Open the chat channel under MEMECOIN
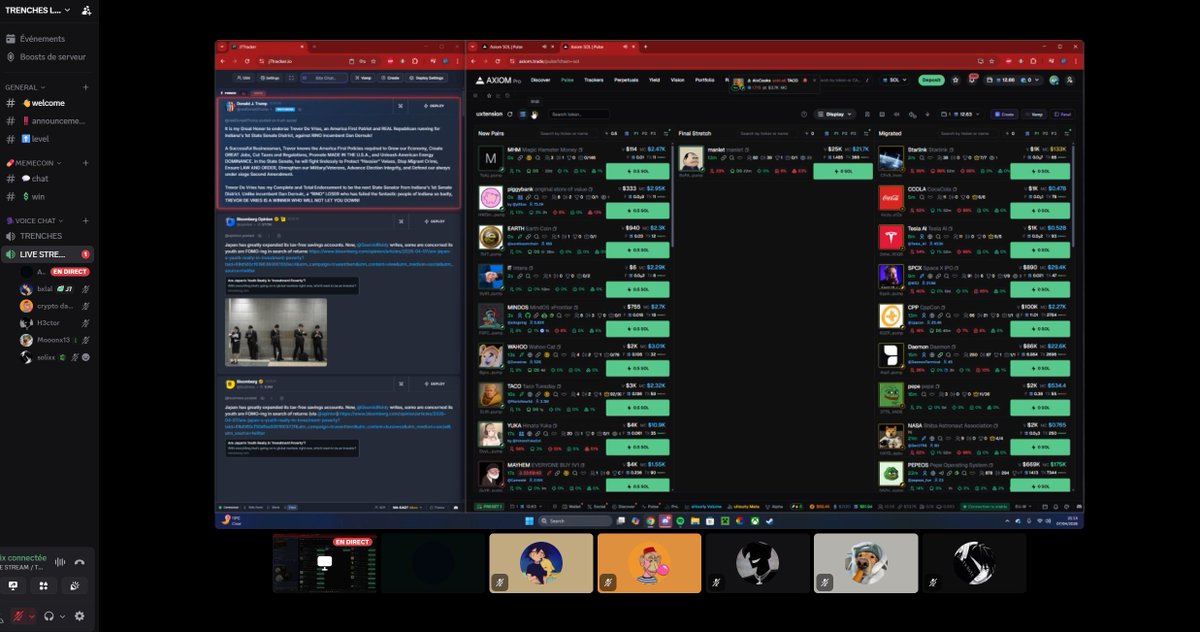The image size is (1200, 632). click(x=47, y=179)
